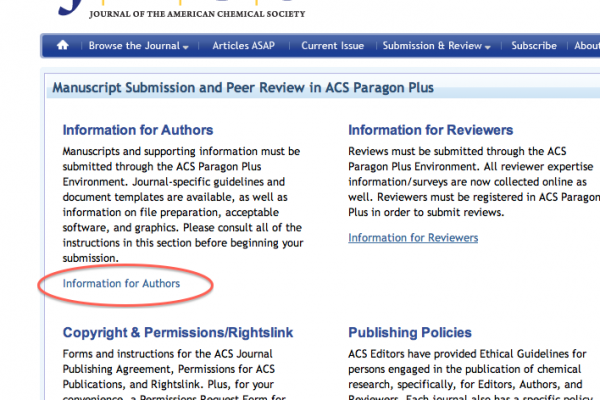
Task: Open the Browse the Journal dropdown
Action: point(139,46)
